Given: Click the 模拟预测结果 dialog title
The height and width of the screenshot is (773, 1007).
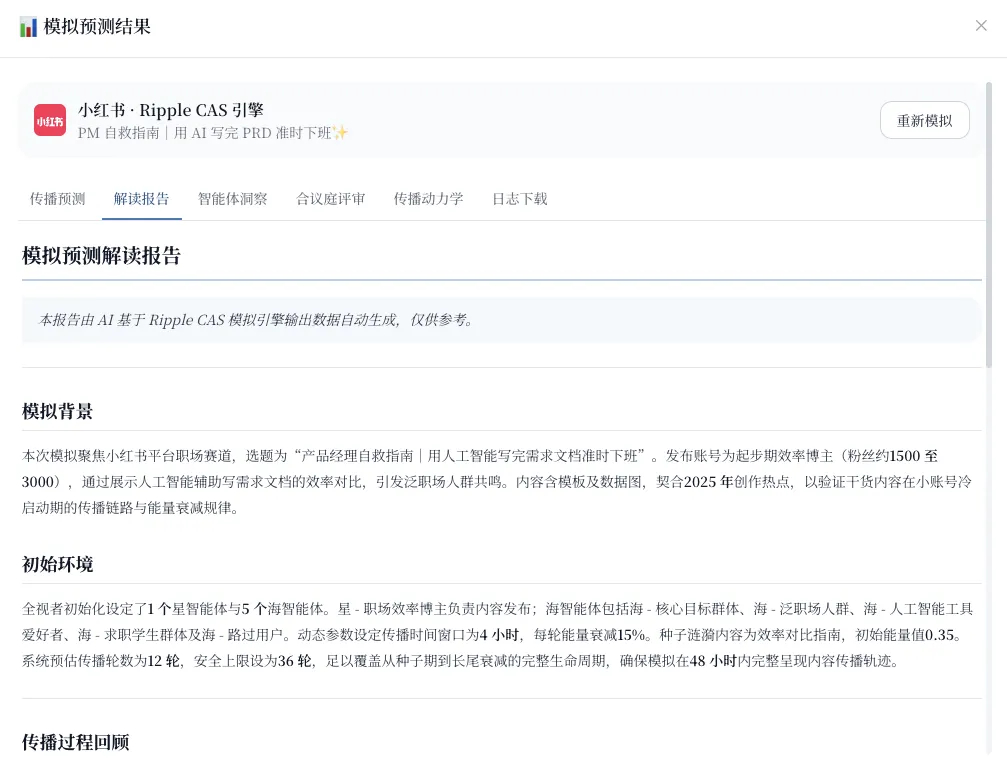Looking at the screenshot, I should tap(97, 27).
